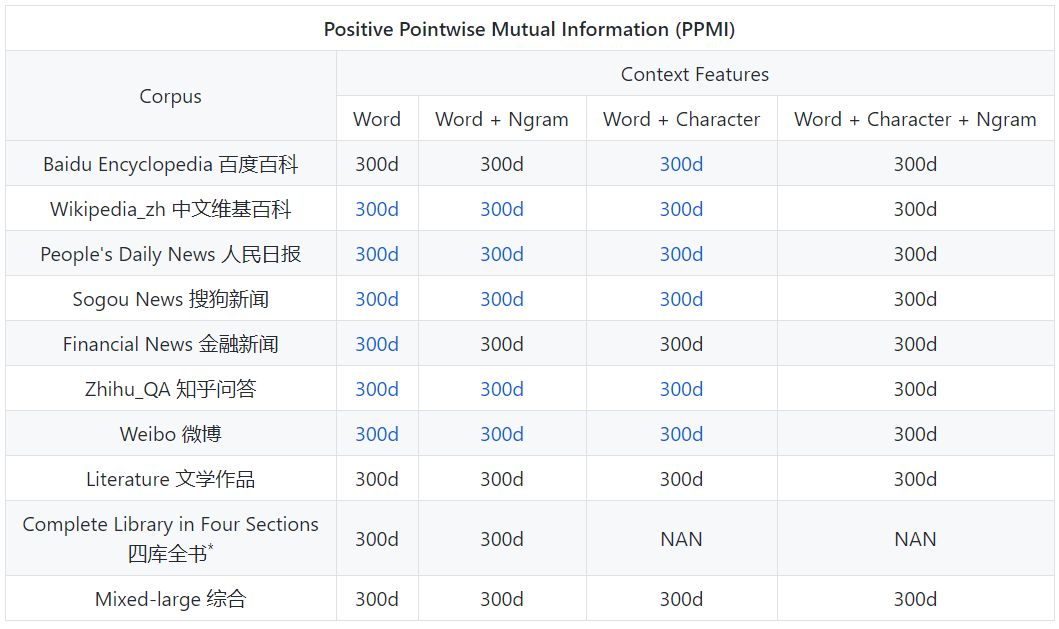Click Baidu Encyclopedia Word 300d cell
This screenshot has height=629, width=1059.
[377, 164]
